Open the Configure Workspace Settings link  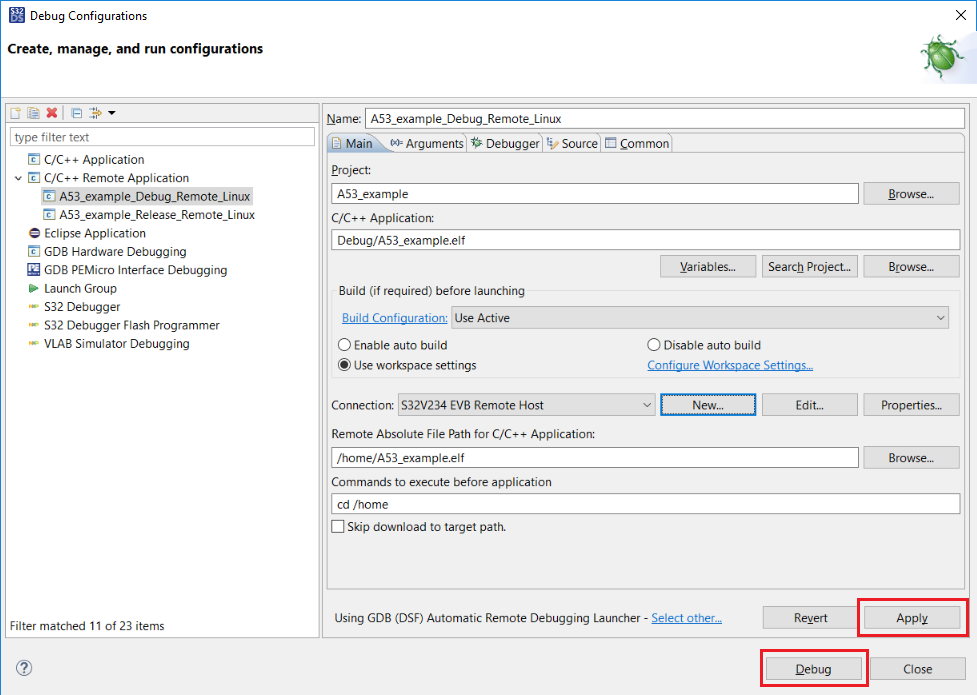(730, 365)
